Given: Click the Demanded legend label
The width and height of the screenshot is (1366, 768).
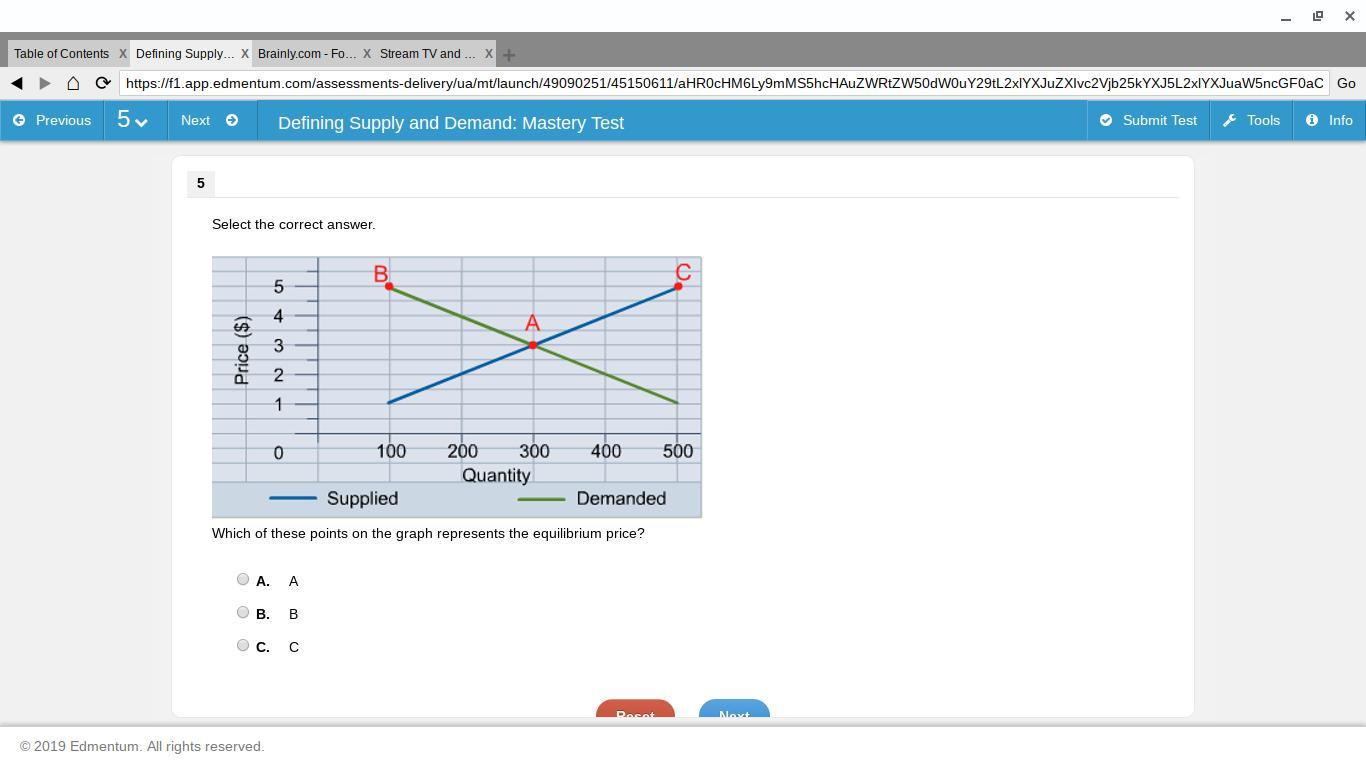Looking at the screenshot, I should 621,498.
